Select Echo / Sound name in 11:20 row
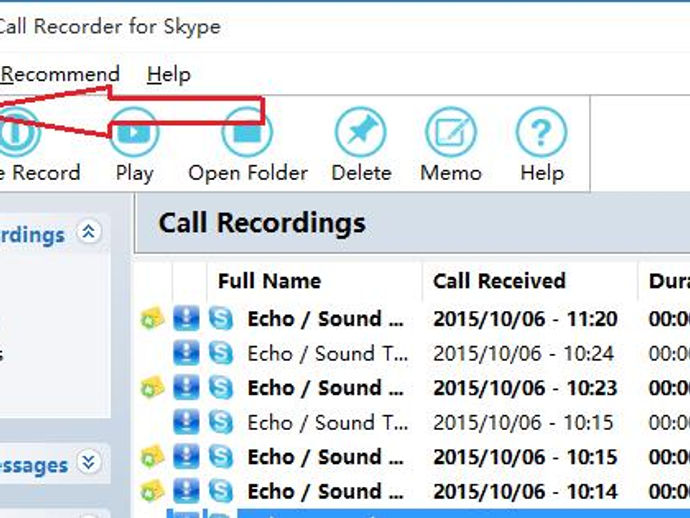The height and width of the screenshot is (518, 690). pyautogui.click(x=326, y=319)
